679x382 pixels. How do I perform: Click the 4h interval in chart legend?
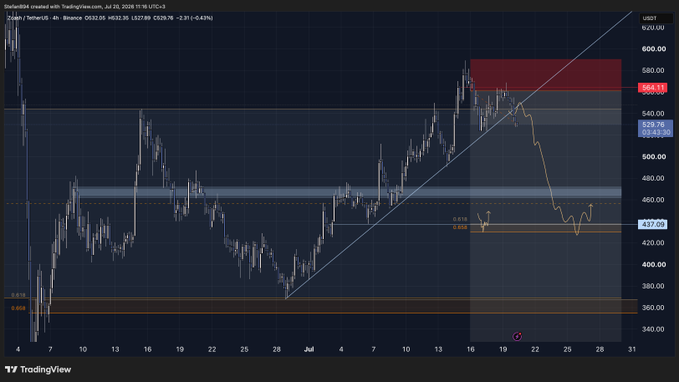click(55, 18)
